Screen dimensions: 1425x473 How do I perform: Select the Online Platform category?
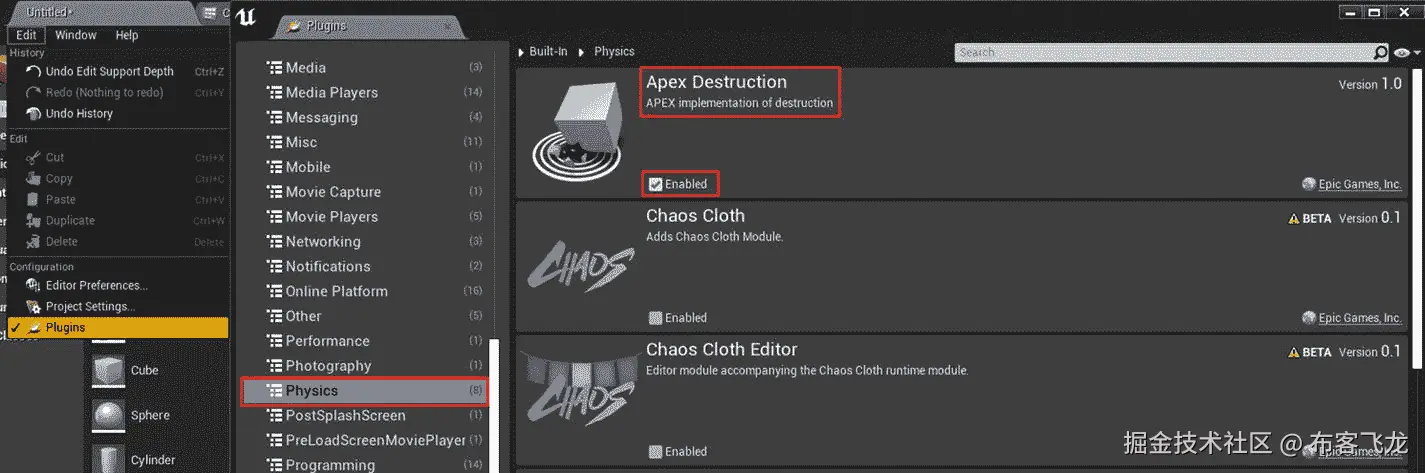coord(364,291)
